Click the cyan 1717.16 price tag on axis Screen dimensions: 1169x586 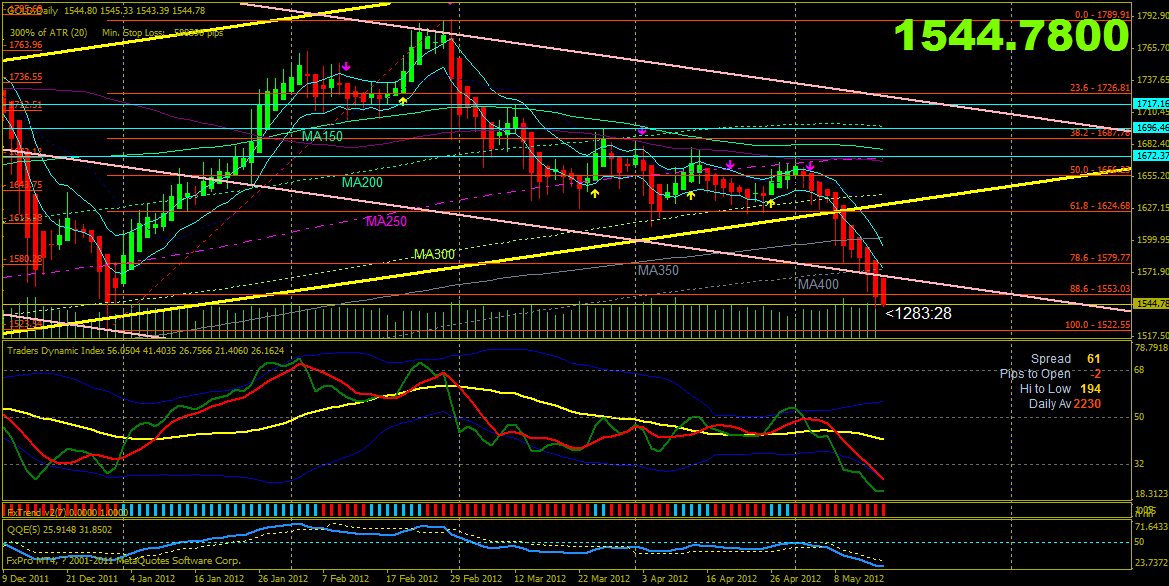coord(1151,104)
